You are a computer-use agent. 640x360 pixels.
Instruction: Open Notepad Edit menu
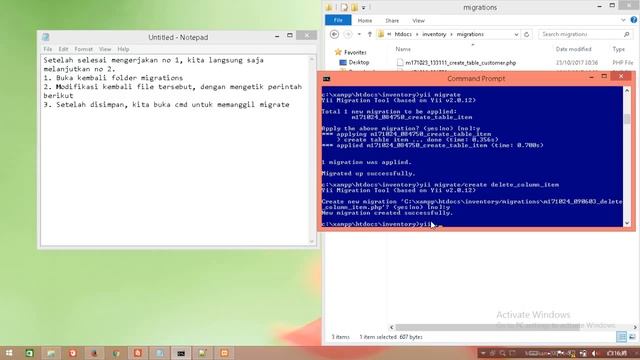point(63,49)
